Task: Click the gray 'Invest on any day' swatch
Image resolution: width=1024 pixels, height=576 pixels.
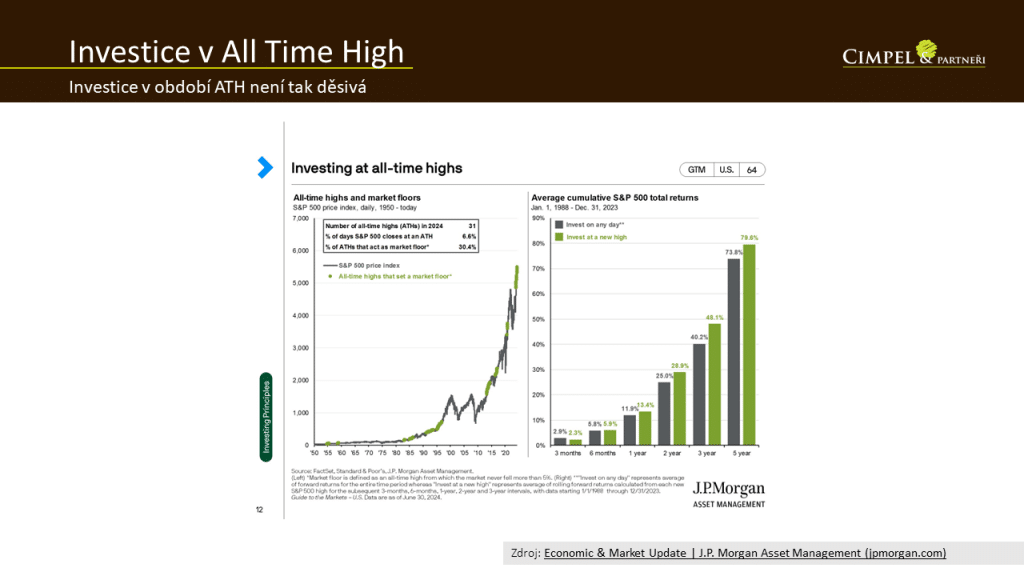Action: 559,225
